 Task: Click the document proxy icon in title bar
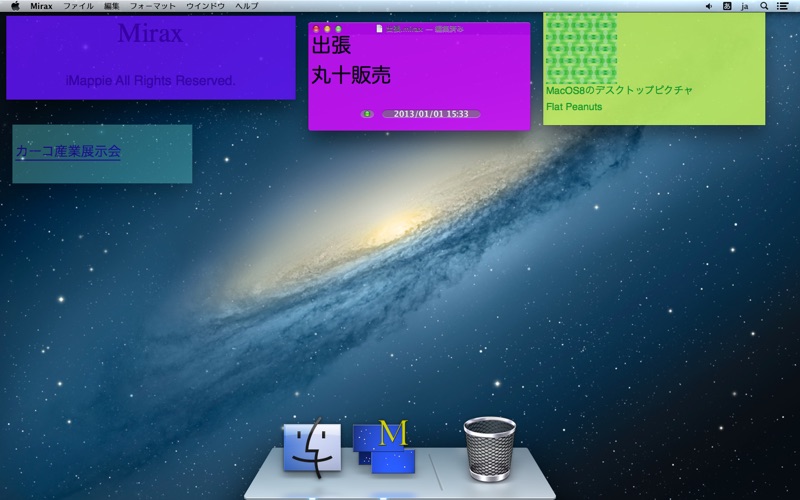pos(379,29)
